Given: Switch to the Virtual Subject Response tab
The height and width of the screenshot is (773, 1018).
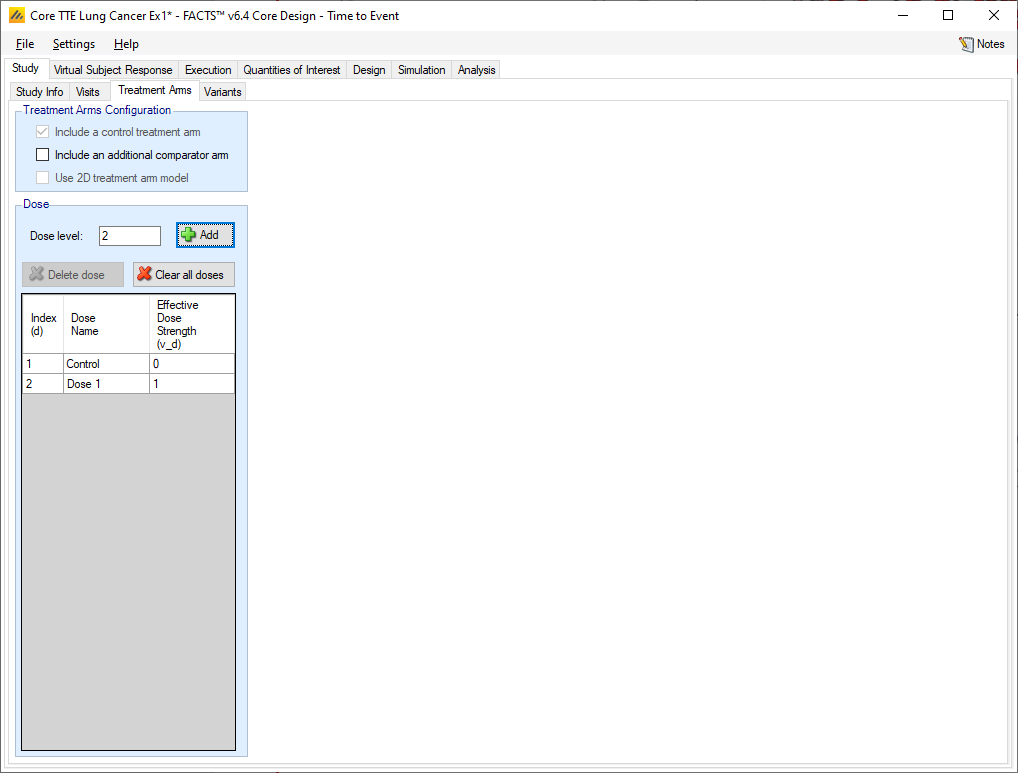Looking at the screenshot, I should [113, 70].
